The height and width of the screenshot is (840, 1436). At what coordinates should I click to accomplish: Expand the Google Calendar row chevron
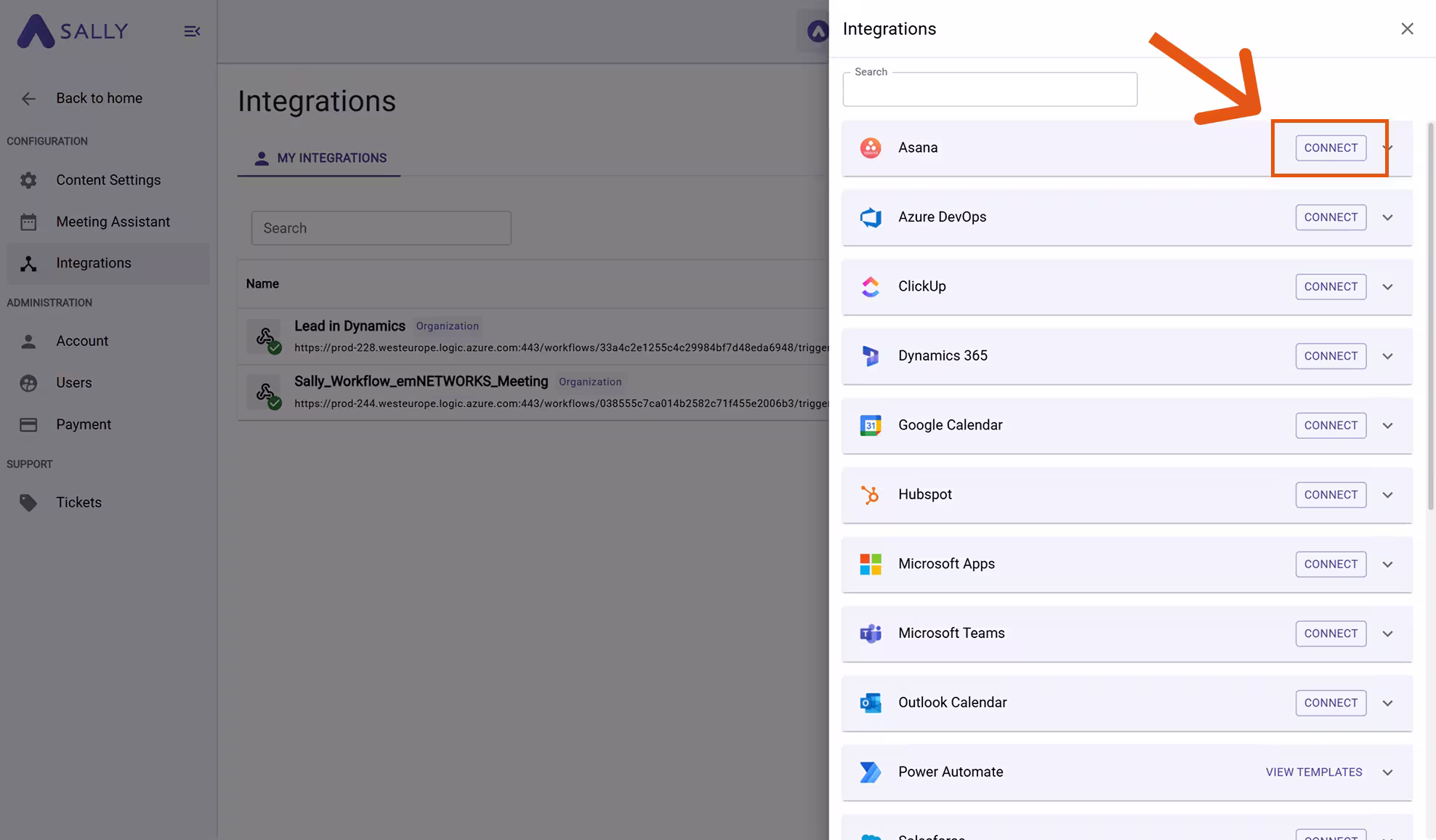[1387, 426]
